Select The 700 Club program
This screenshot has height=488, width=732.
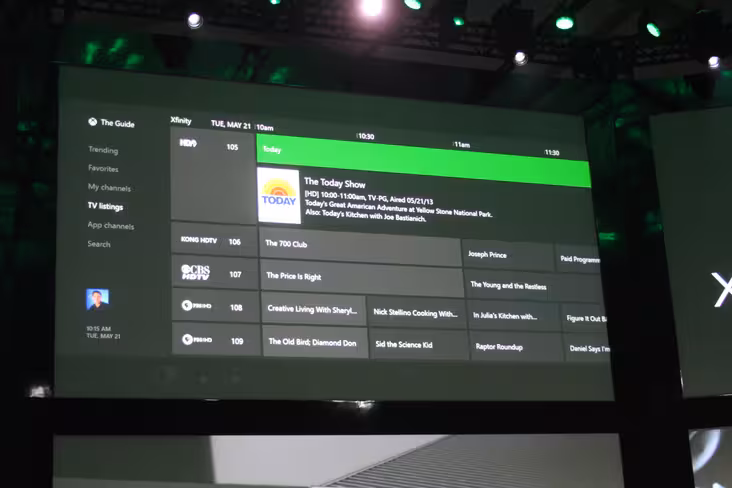(360, 247)
